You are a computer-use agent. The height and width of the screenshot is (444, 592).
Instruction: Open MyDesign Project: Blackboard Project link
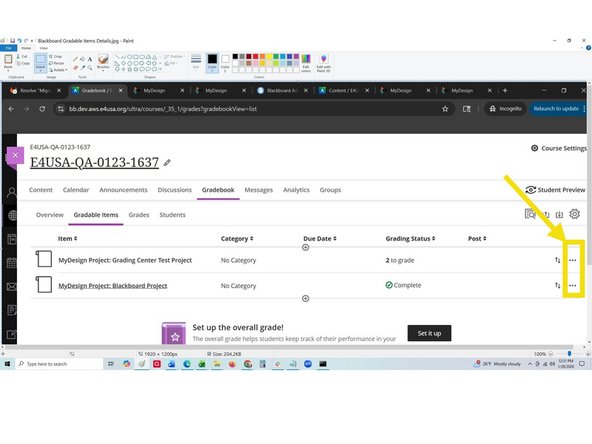pos(113,286)
